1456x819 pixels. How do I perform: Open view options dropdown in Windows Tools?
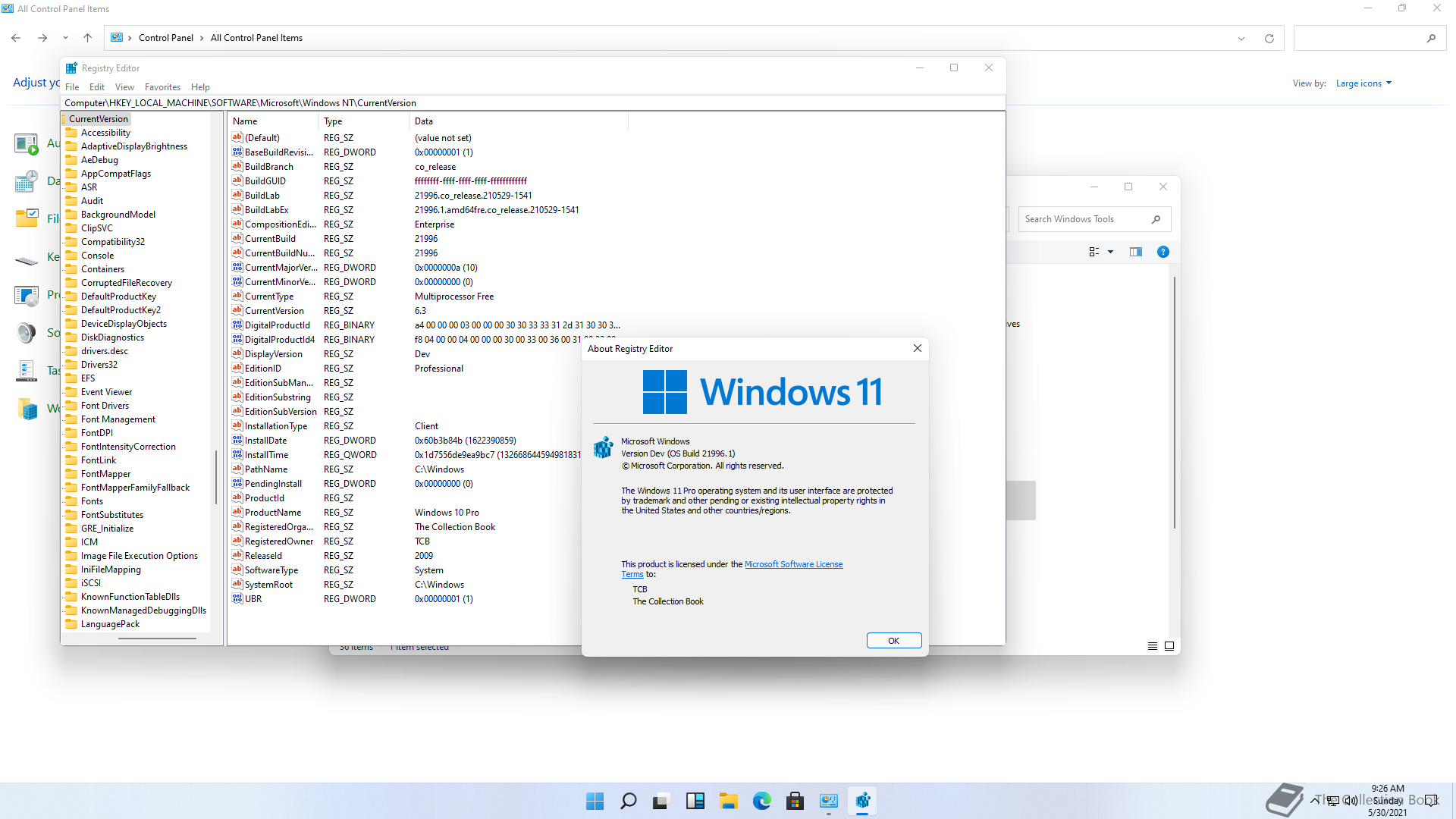coord(1111,252)
